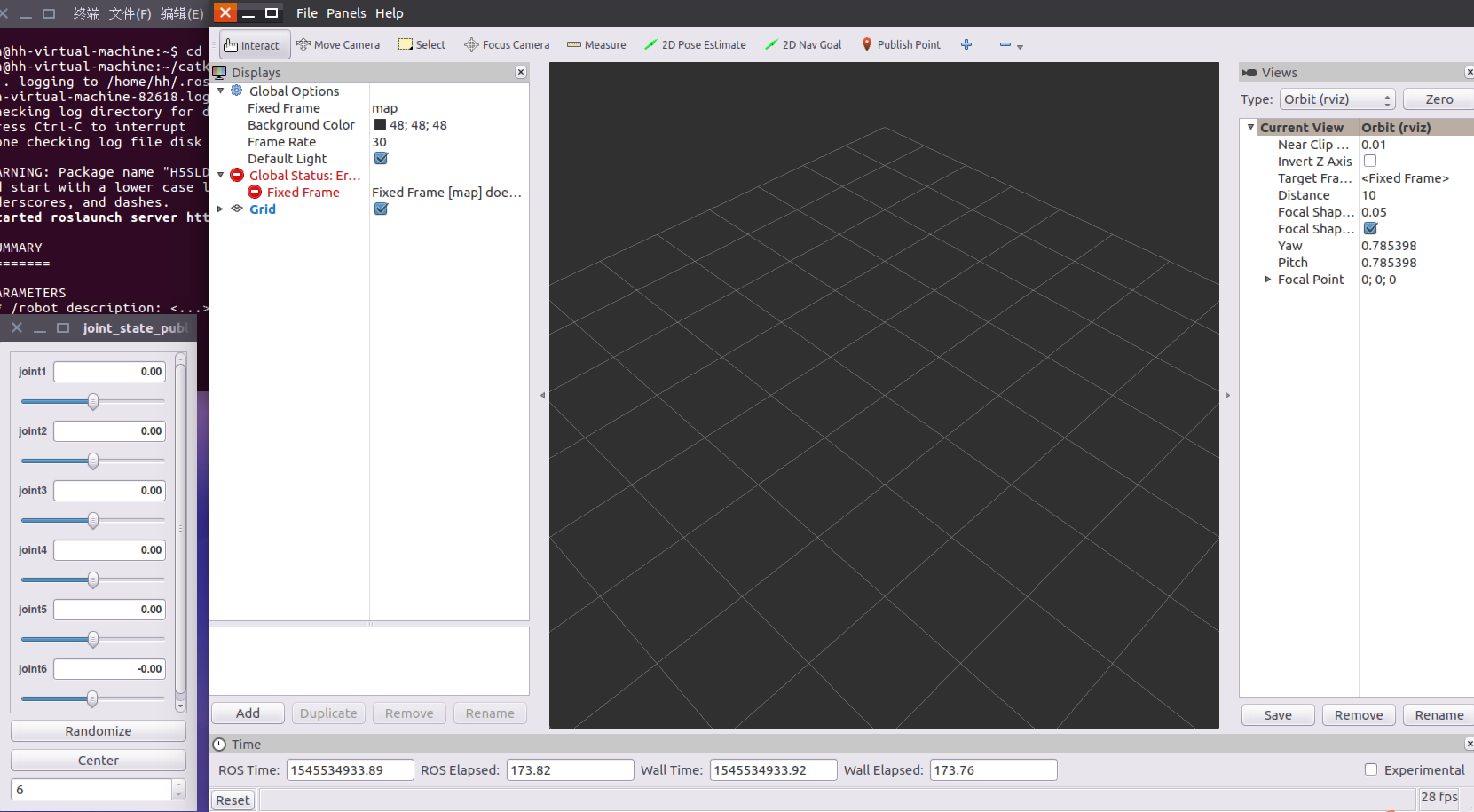The width and height of the screenshot is (1474, 812).
Task: Click the Add display button
Action: (x=248, y=713)
